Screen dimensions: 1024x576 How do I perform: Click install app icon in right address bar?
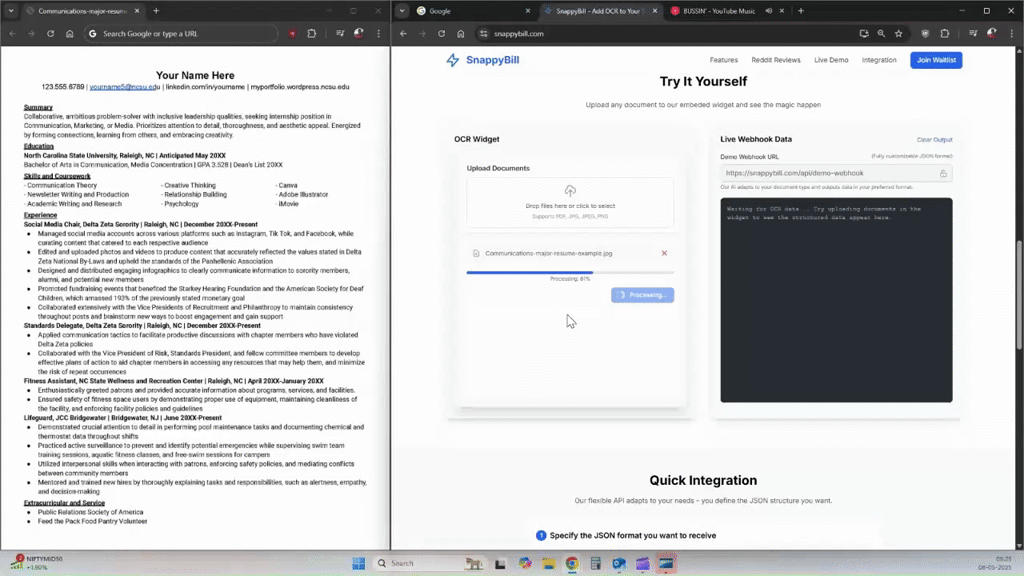tap(864, 34)
